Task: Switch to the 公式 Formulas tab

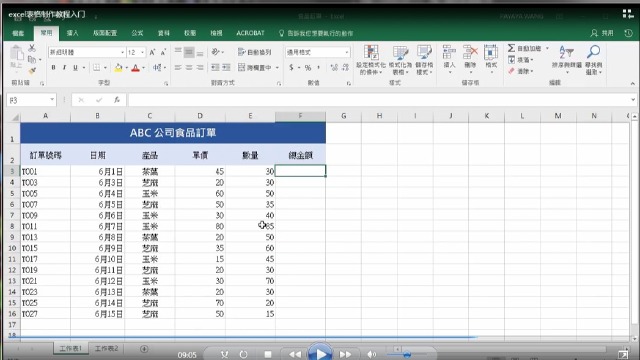Action: tap(137, 33)
